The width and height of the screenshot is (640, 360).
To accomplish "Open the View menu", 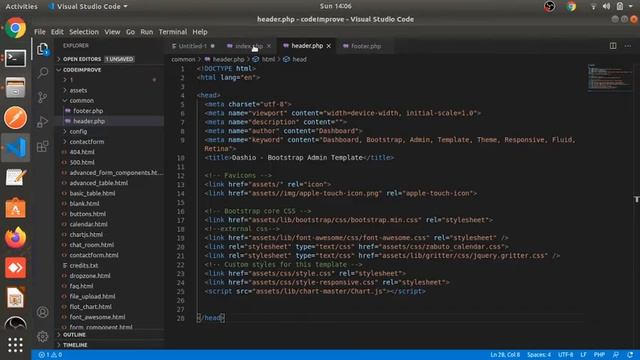I will click(112, 32).
